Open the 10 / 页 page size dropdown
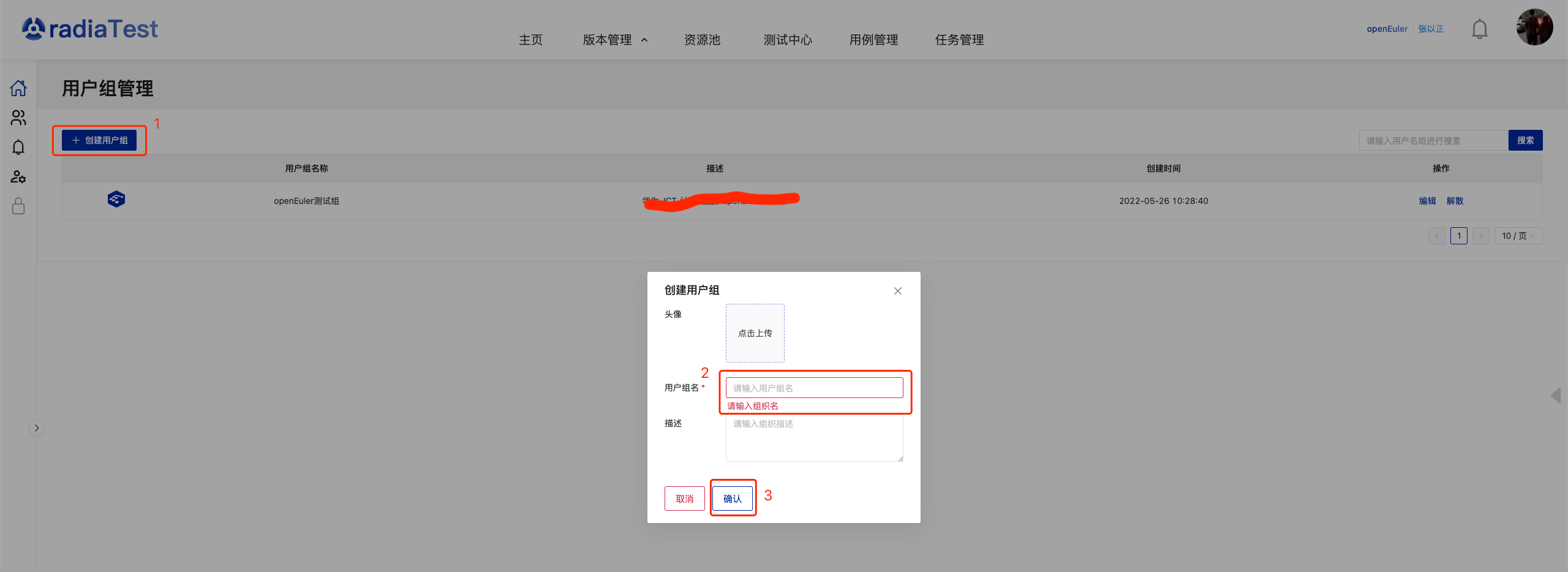This screenshot has width=1568, height=572. (x=1518, y=236)
